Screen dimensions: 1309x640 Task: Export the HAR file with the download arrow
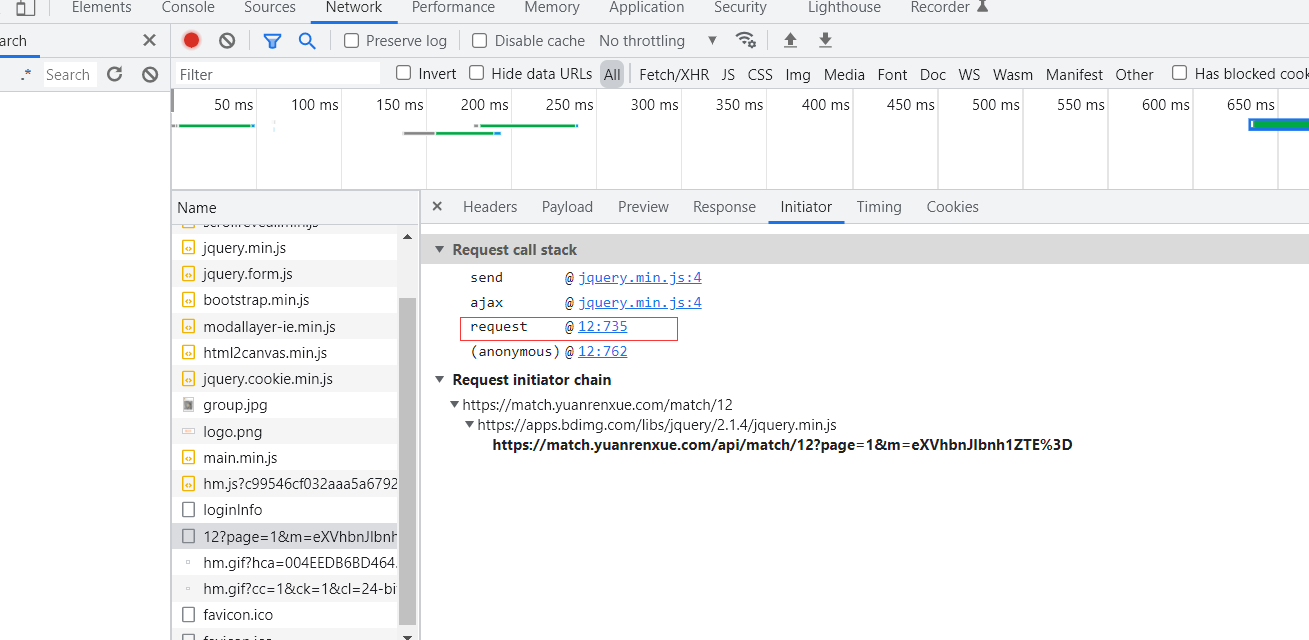[825, 40]
